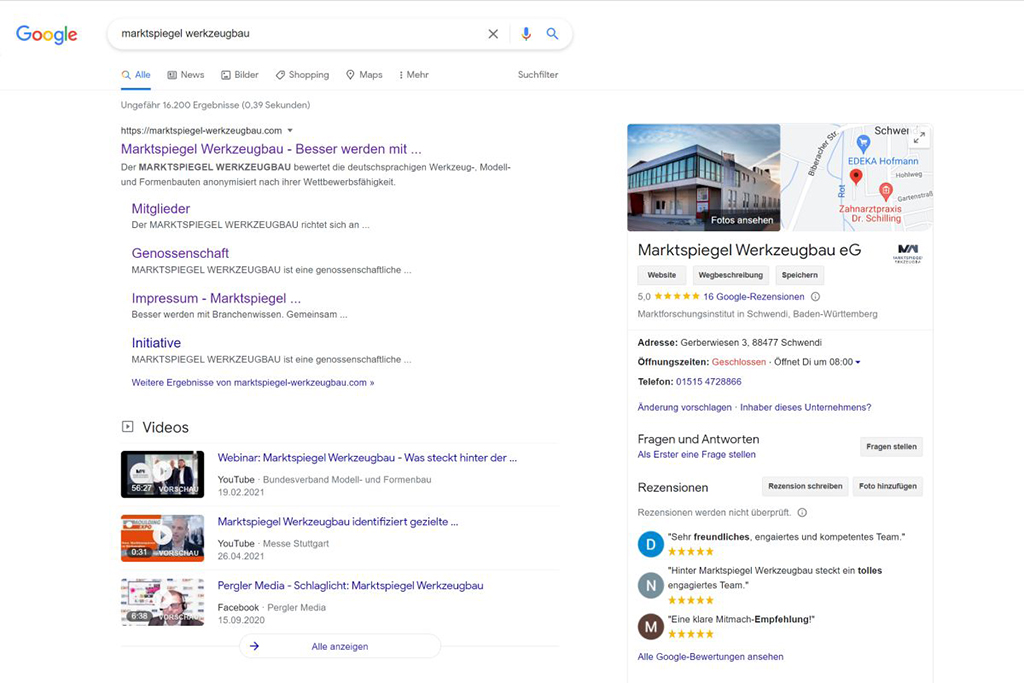
Task: Click the Wegbeschreibung button
Action: [731, 276]
